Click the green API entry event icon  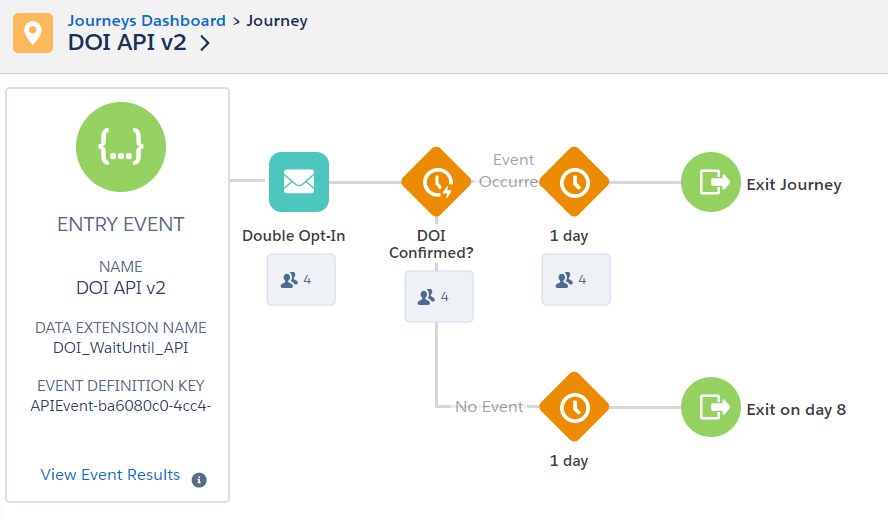click(x=121, y=147)
